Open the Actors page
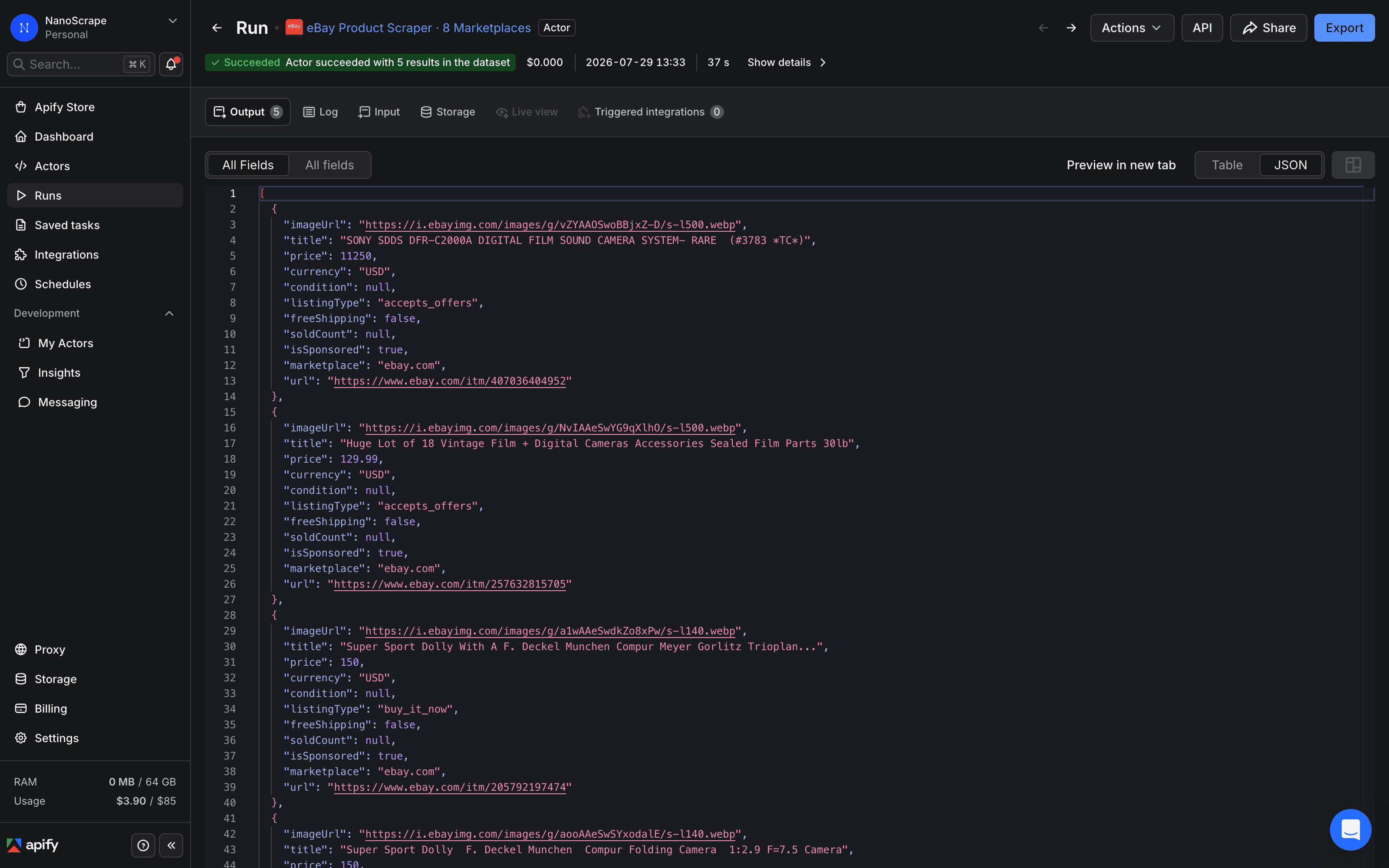 pyautogui.click(x=95, y=166)
